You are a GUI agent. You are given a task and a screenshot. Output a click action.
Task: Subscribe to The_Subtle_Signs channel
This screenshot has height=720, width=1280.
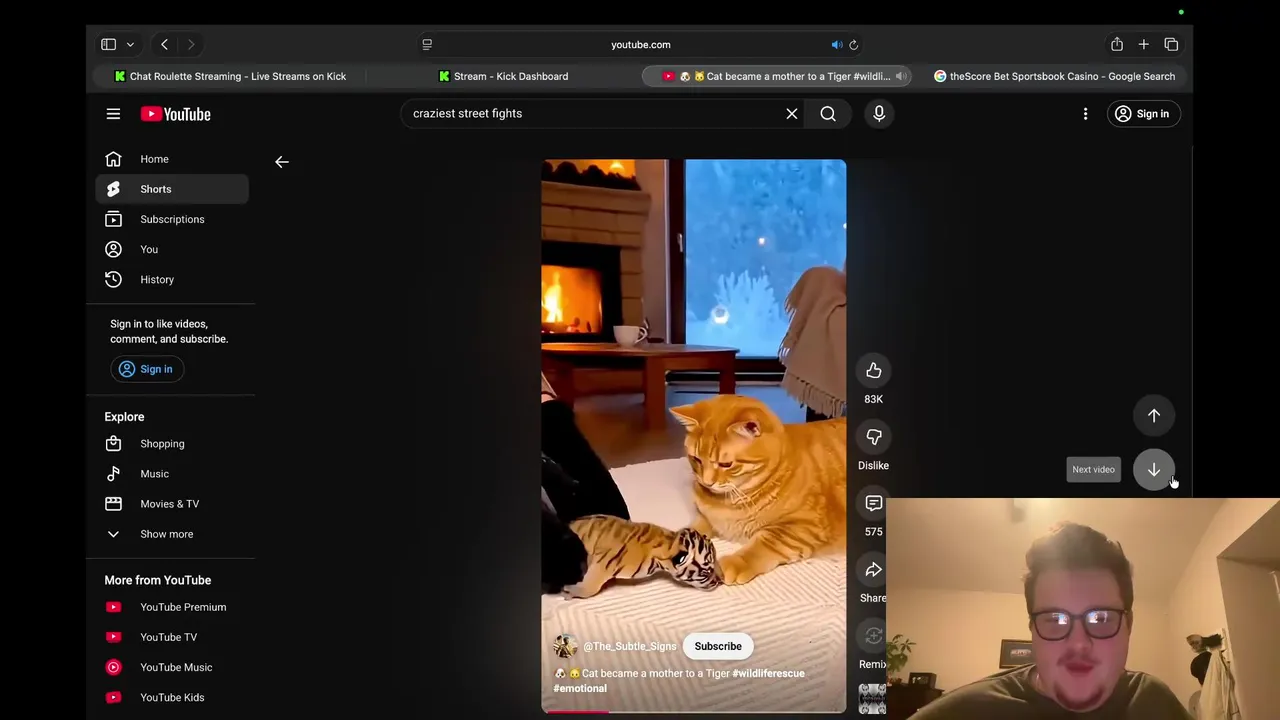point(718,646)
